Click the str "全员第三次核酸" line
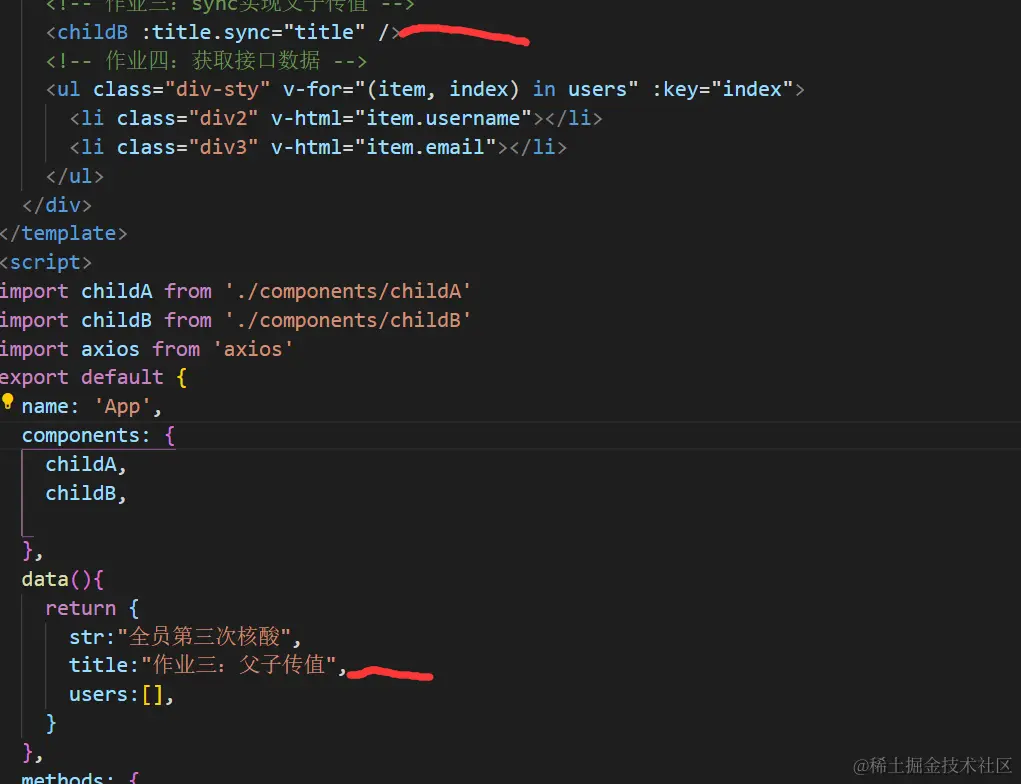The image size is (1021, 784). coord(186,636)
